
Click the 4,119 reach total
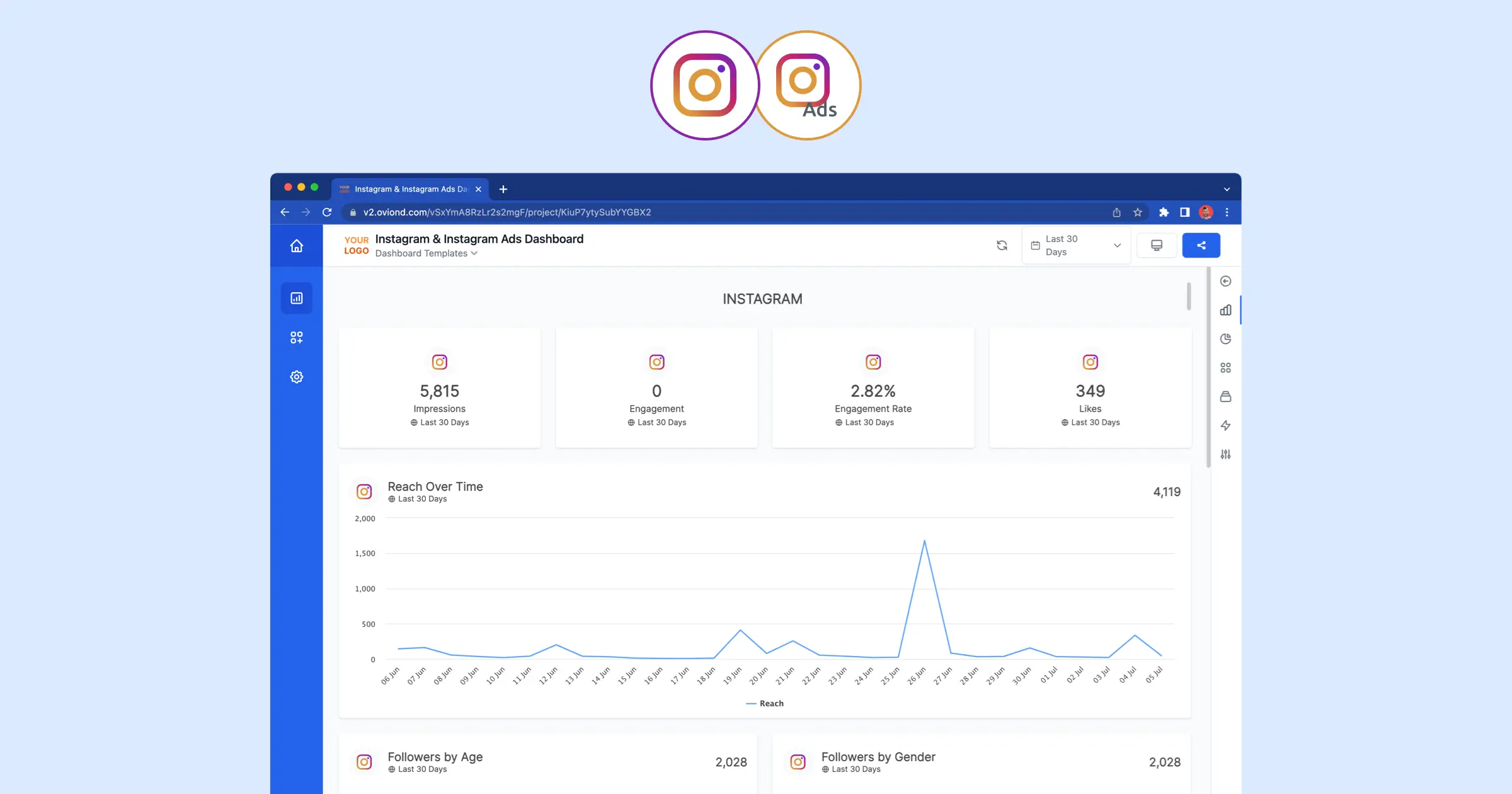coord(1167,492)
